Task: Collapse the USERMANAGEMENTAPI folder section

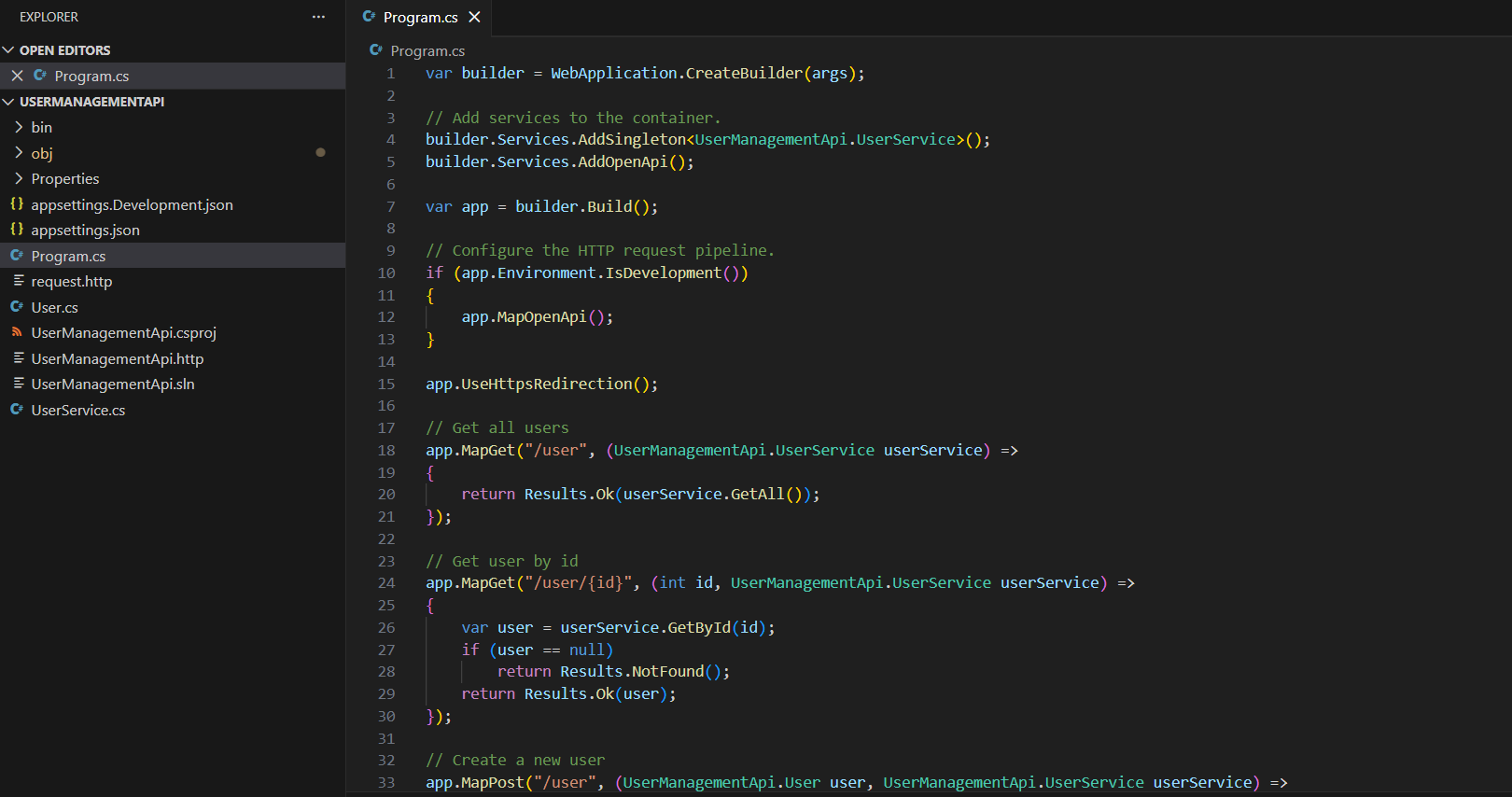Action: tap(8, 102)
